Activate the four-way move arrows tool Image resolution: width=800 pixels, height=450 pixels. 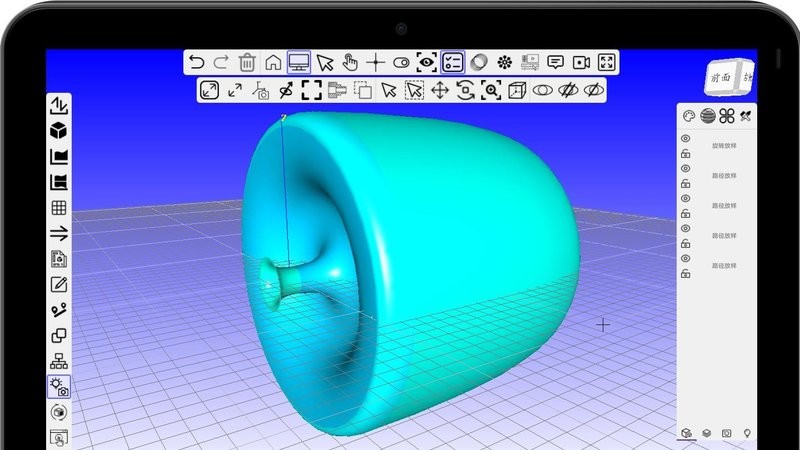(440, 90)
